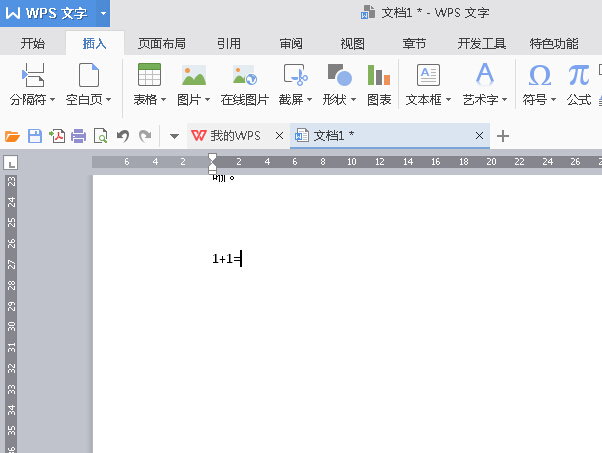Click the export to PDF icon
602x453 pixels.
tap(57, 136)
